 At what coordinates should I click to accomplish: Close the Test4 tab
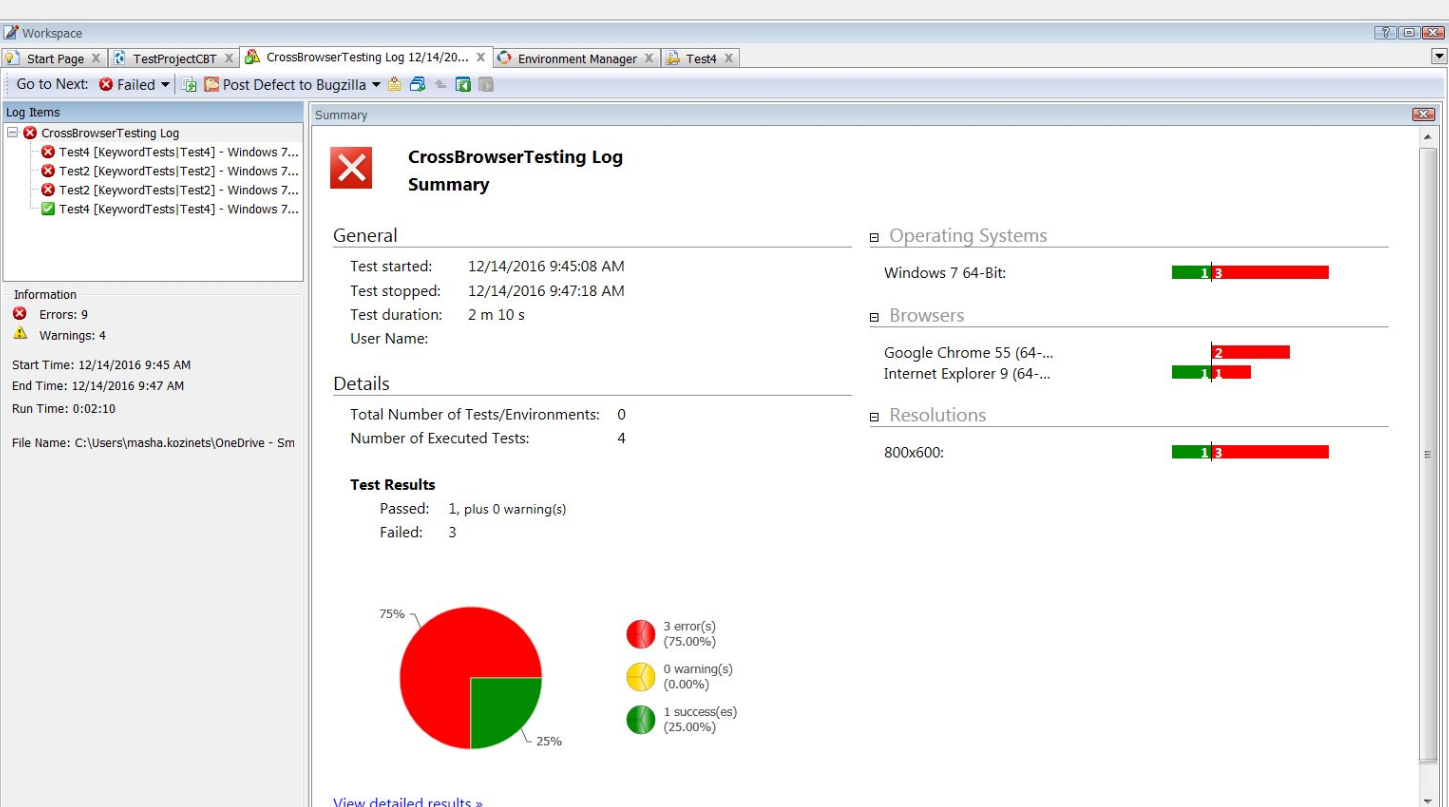(x=729, y=59)
